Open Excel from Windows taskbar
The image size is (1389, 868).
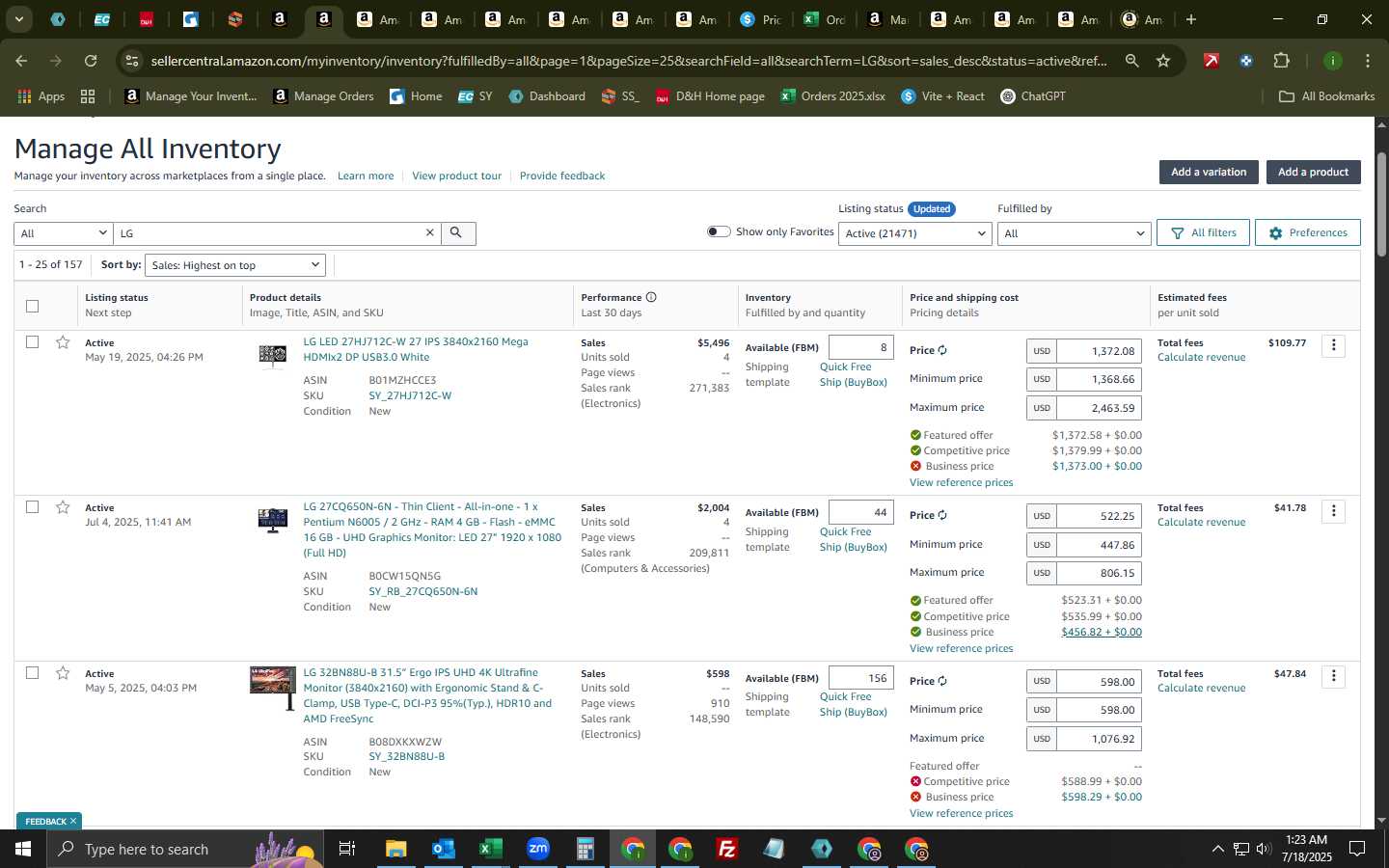[490, 849]
